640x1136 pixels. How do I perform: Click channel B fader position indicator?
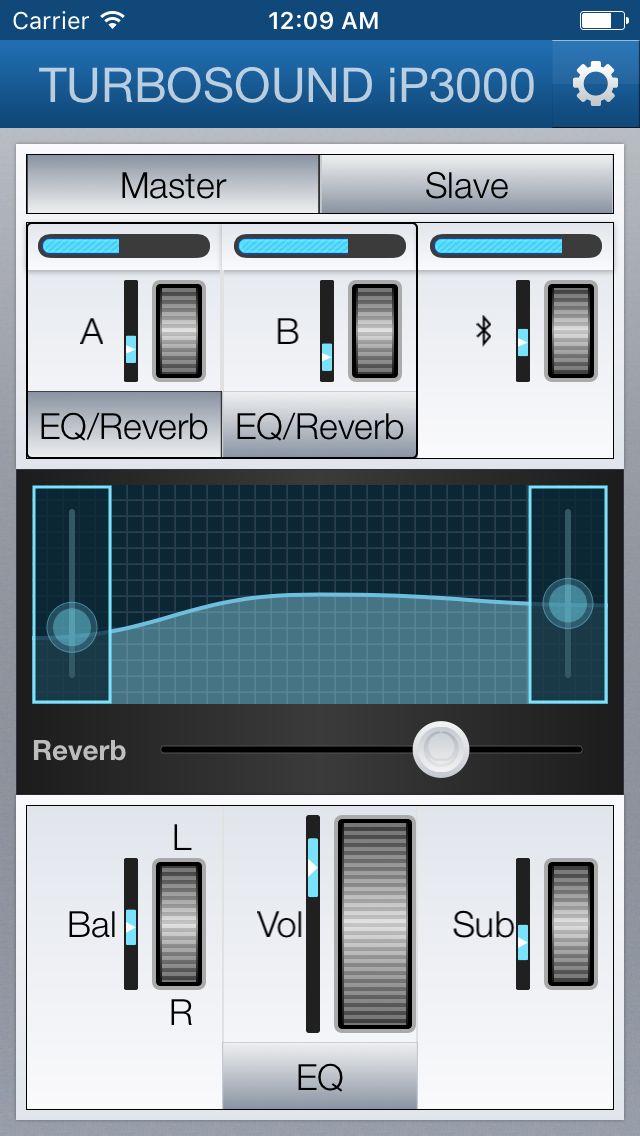tap(327, 357)
